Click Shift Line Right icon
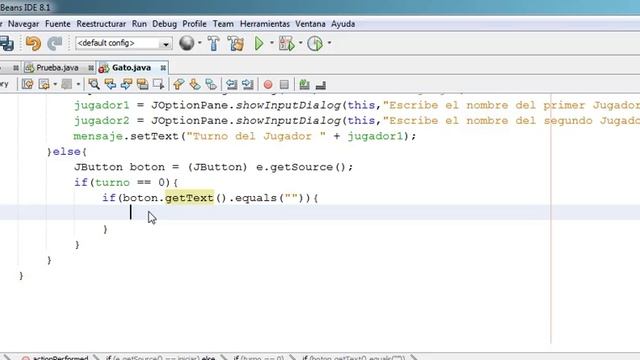 (x=247, y=84)
